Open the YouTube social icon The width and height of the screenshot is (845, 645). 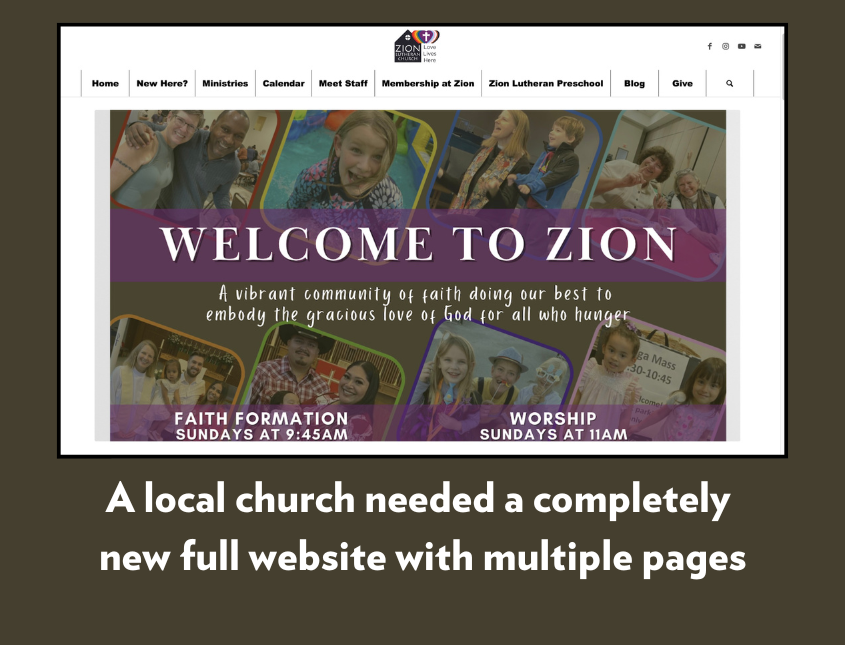(742, 46)
